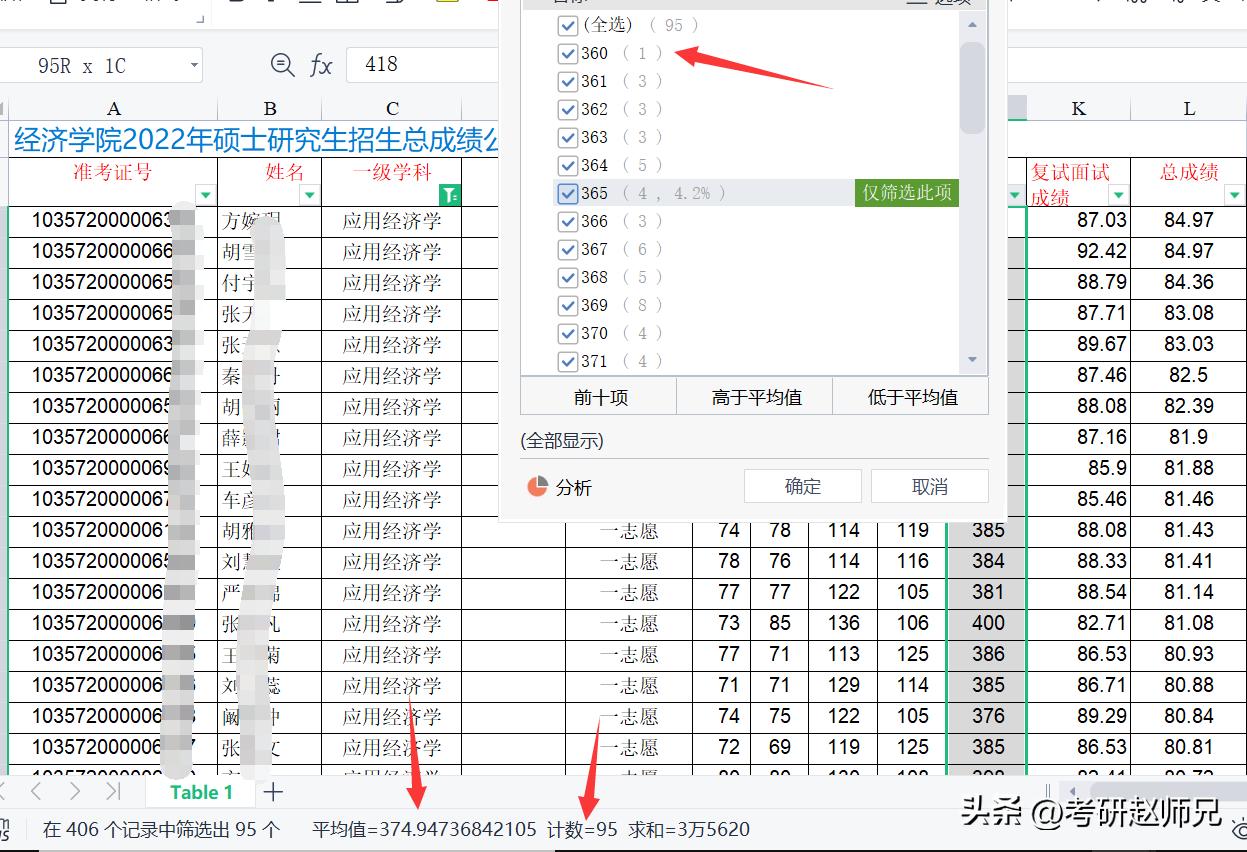Click the 分析 analysis icon in the filter dialog
The width and height of the screenshot is (1247, 852).
pyautogui.click(x=538, y=488)
